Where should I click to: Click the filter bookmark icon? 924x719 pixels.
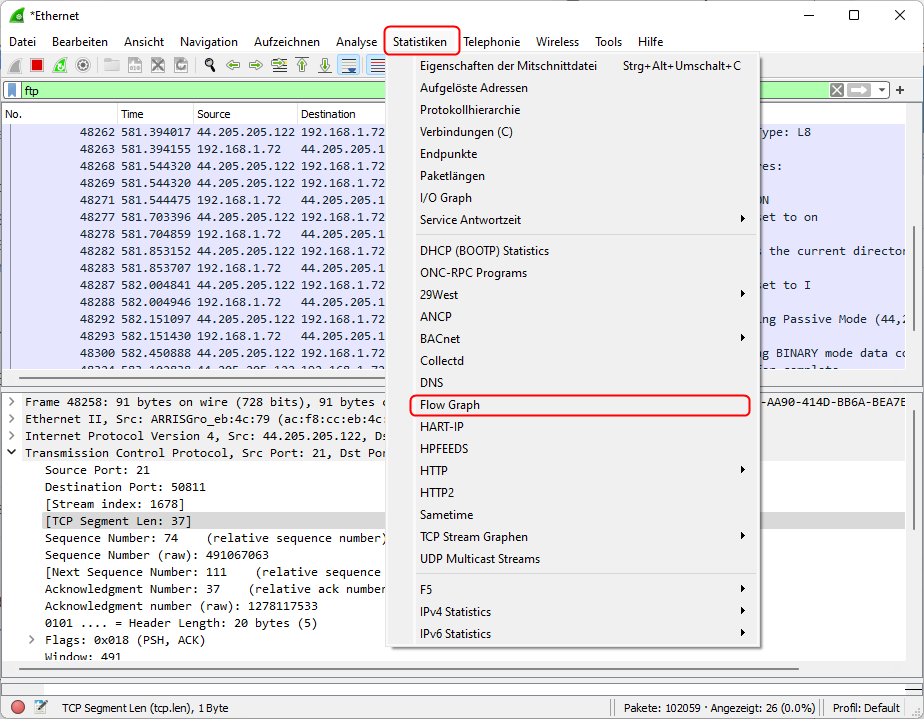pos(12,90)
